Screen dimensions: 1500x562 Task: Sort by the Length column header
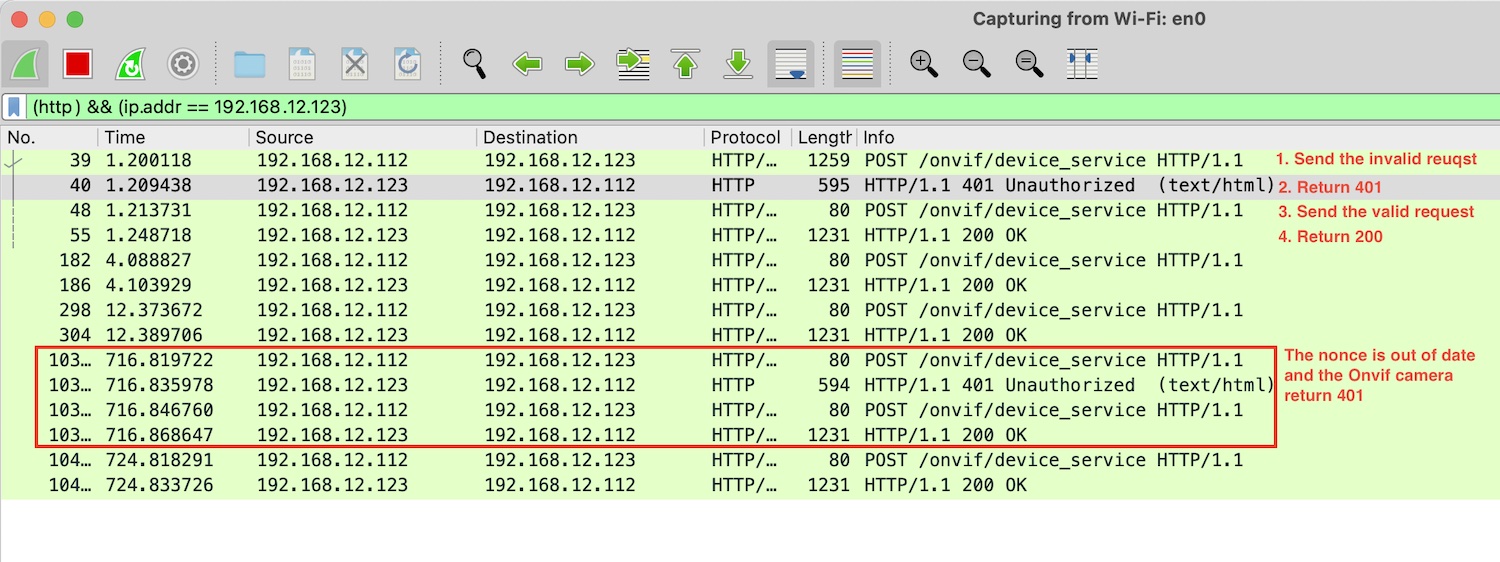coord(824,137)
